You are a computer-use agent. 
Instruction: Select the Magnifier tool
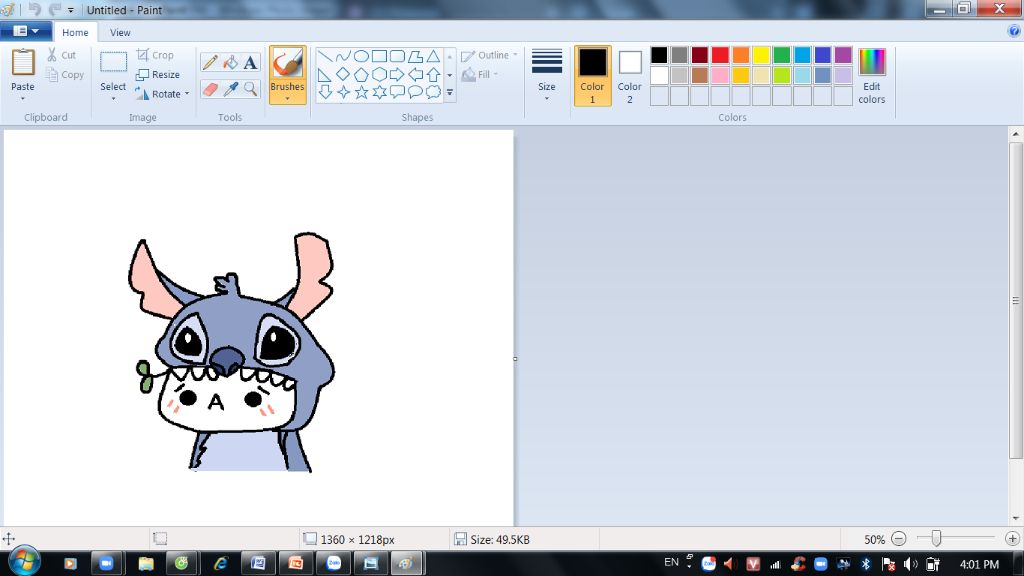(x=250, y=89)
